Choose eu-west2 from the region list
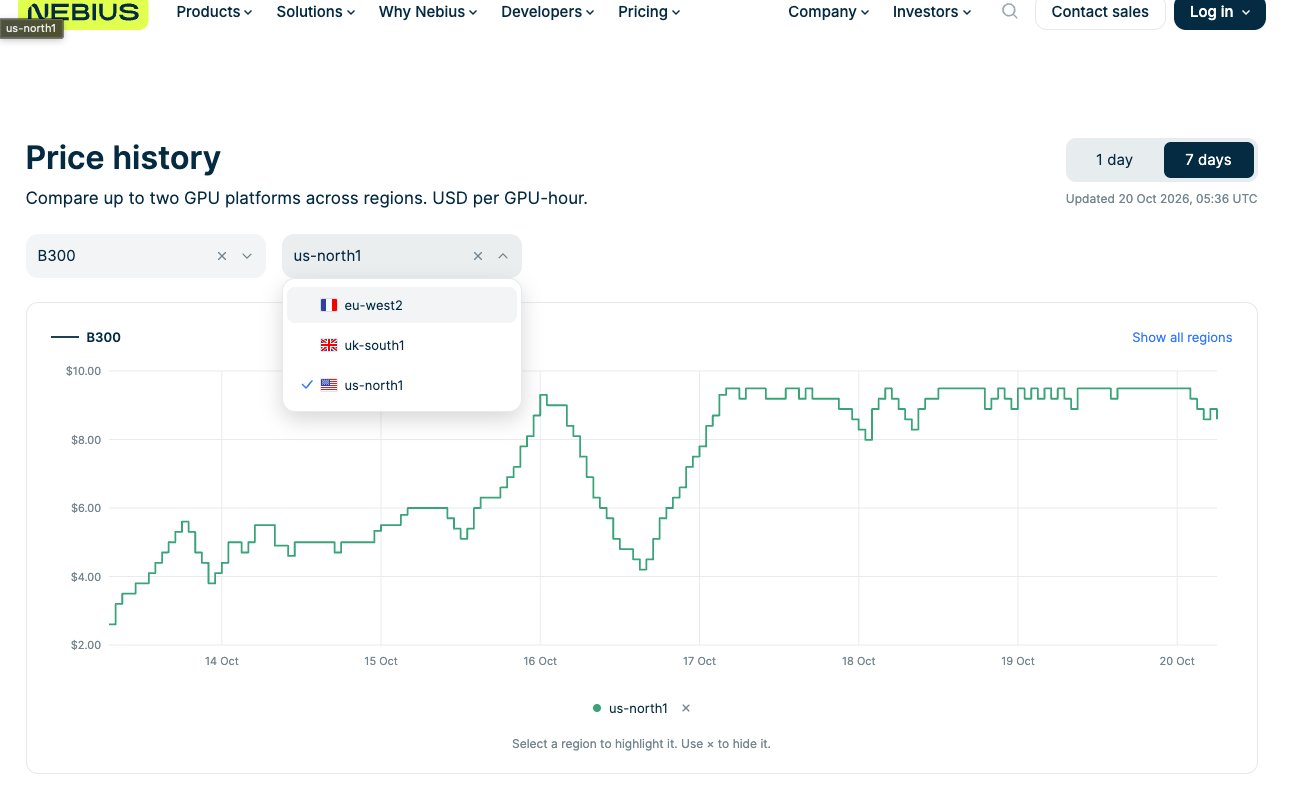1291x812 pixels. 402,305
